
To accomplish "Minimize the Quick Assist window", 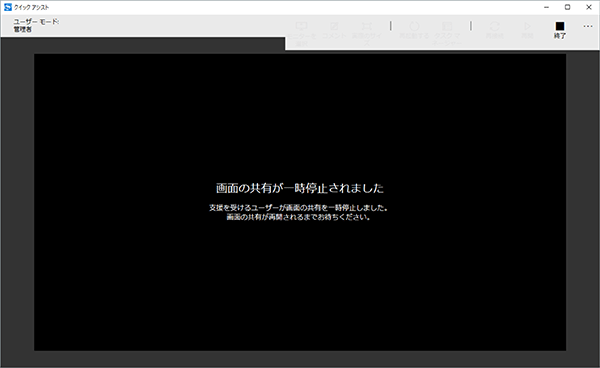I will (546, 7).
